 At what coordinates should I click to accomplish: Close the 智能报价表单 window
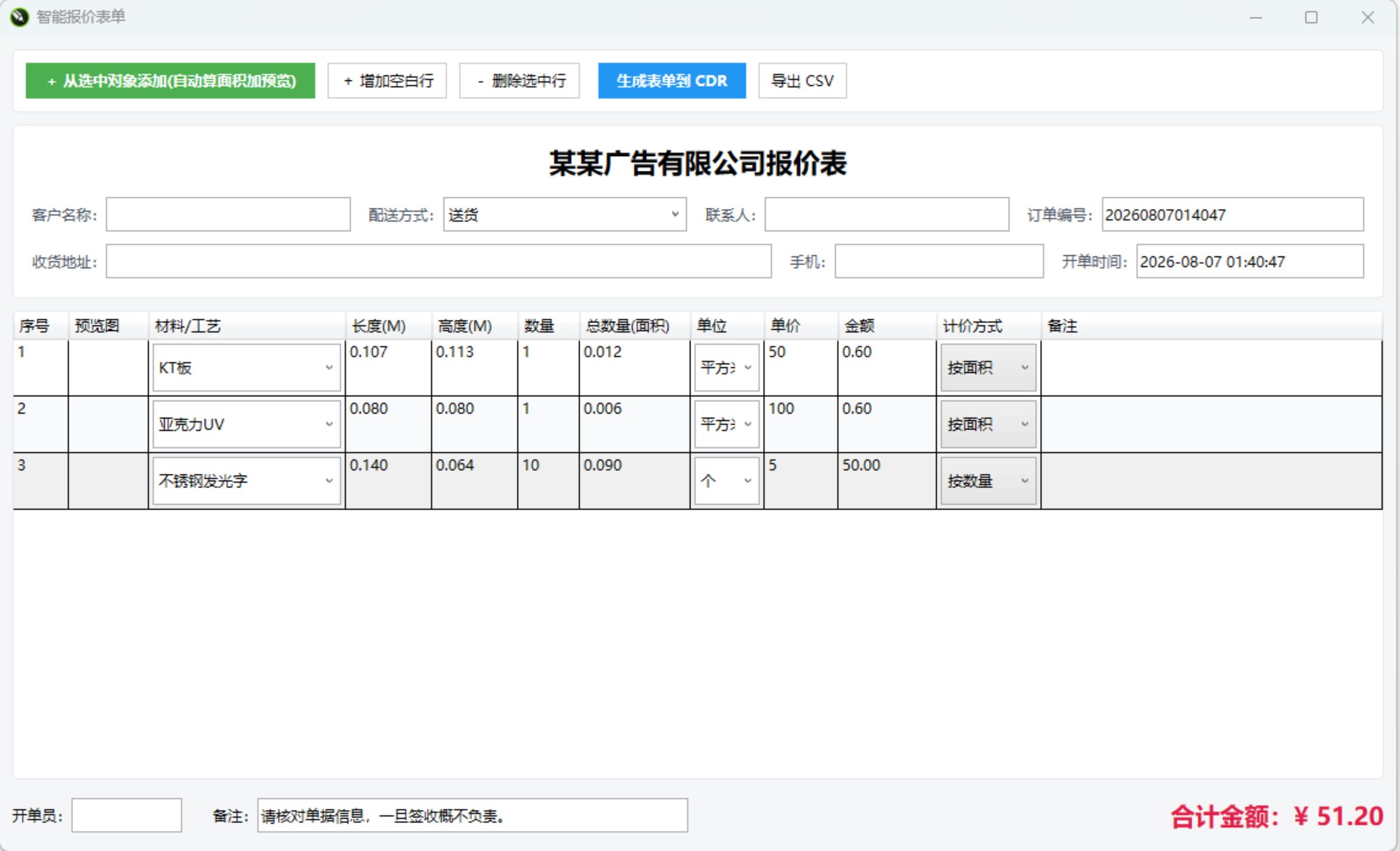pos(1368,17)
